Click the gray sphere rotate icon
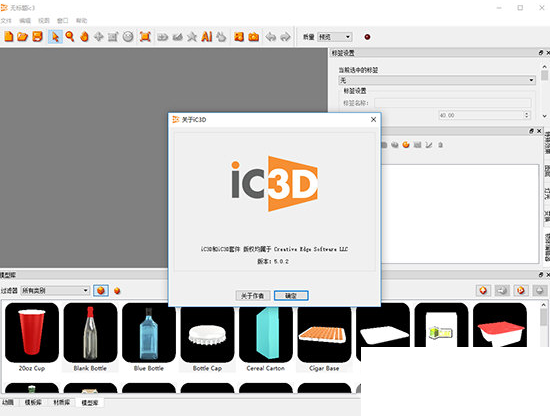The height and width of the screenshot is (419, 554). (x=128, y=36)
